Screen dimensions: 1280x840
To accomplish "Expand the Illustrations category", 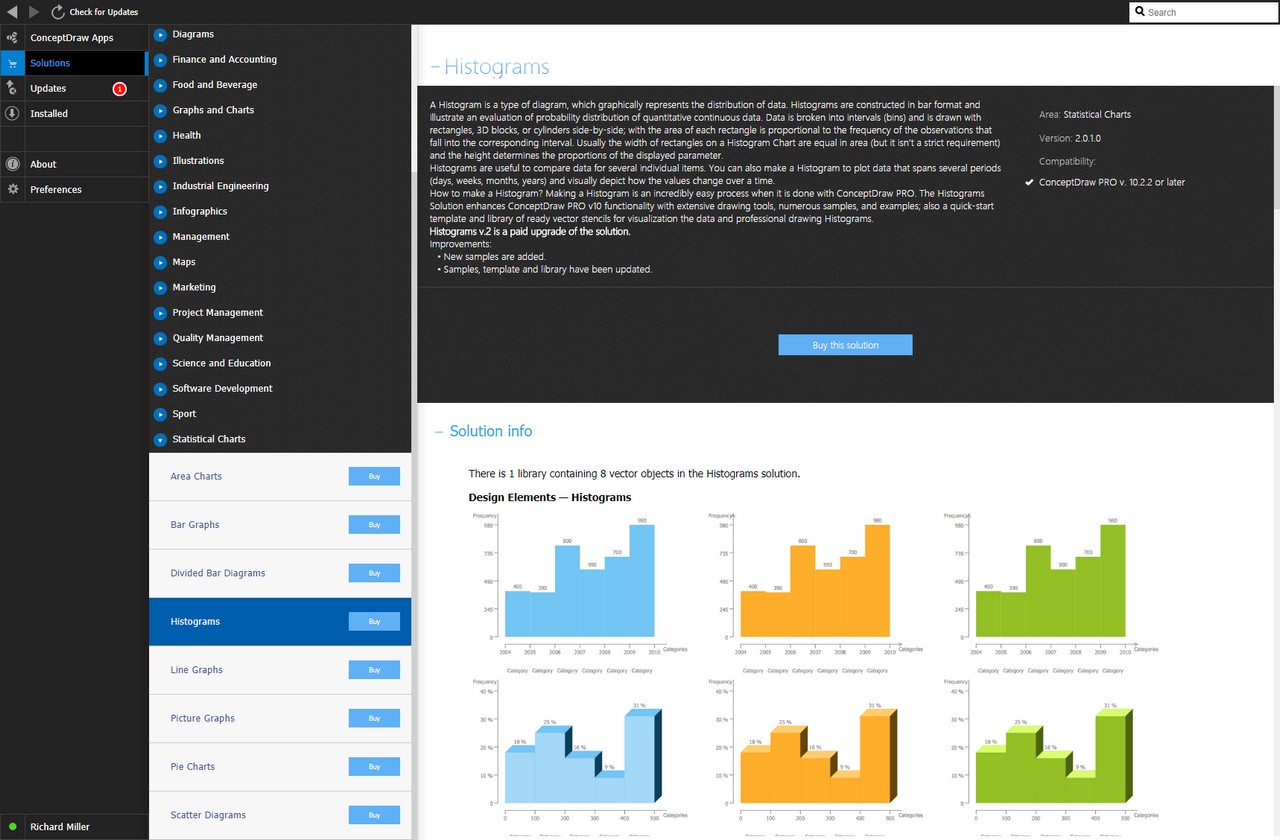I will (x=160, y=161).
